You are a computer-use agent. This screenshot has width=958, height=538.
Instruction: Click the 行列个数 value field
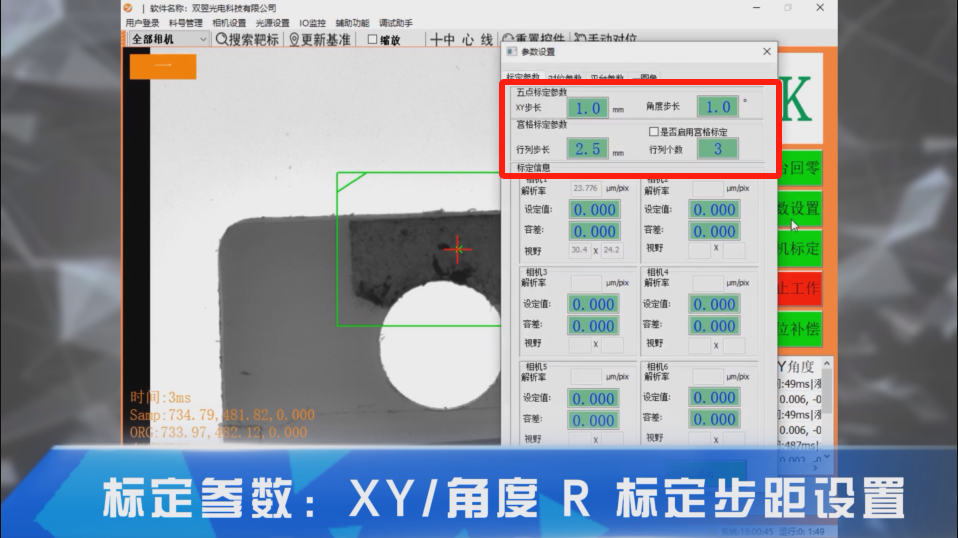pos(717,149)
